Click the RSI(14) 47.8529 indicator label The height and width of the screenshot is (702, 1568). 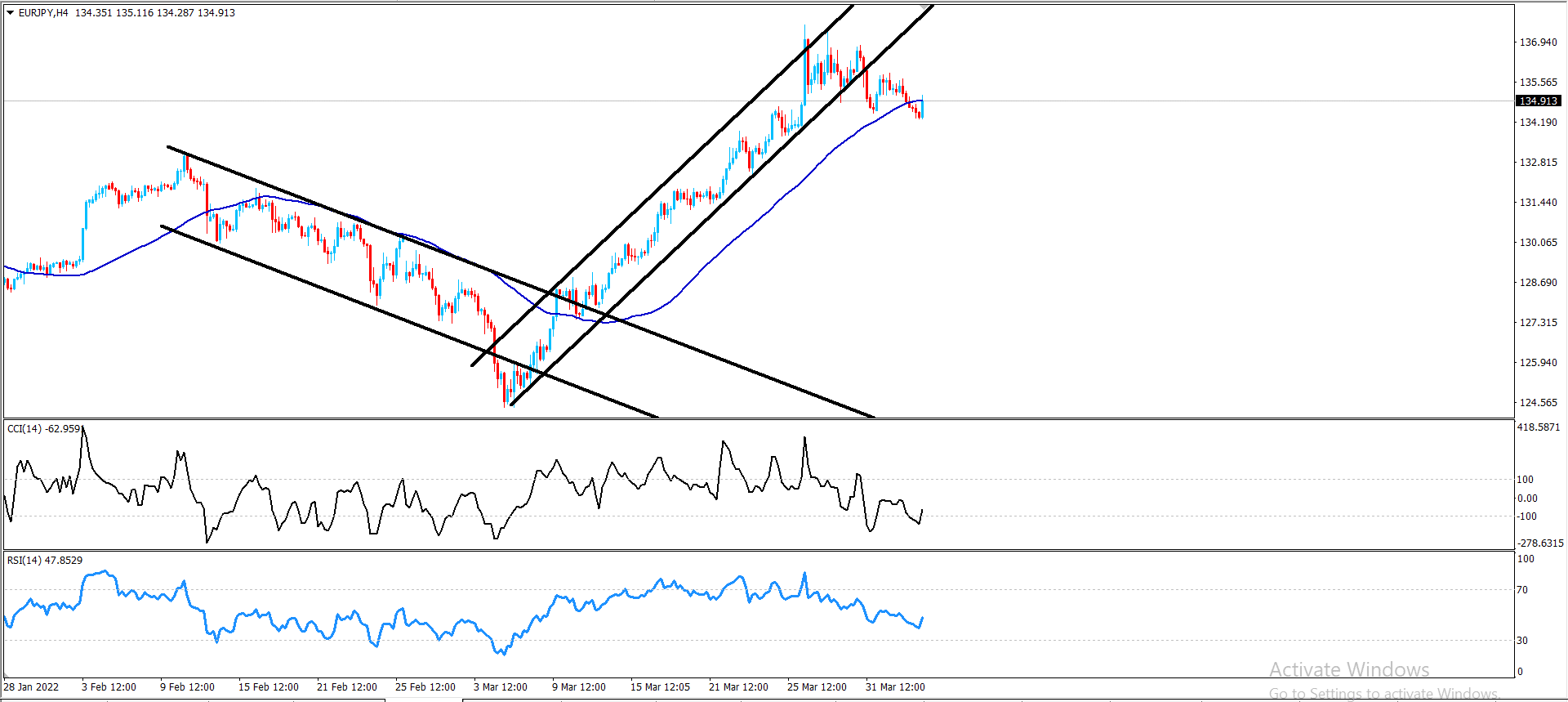[45, 561]
